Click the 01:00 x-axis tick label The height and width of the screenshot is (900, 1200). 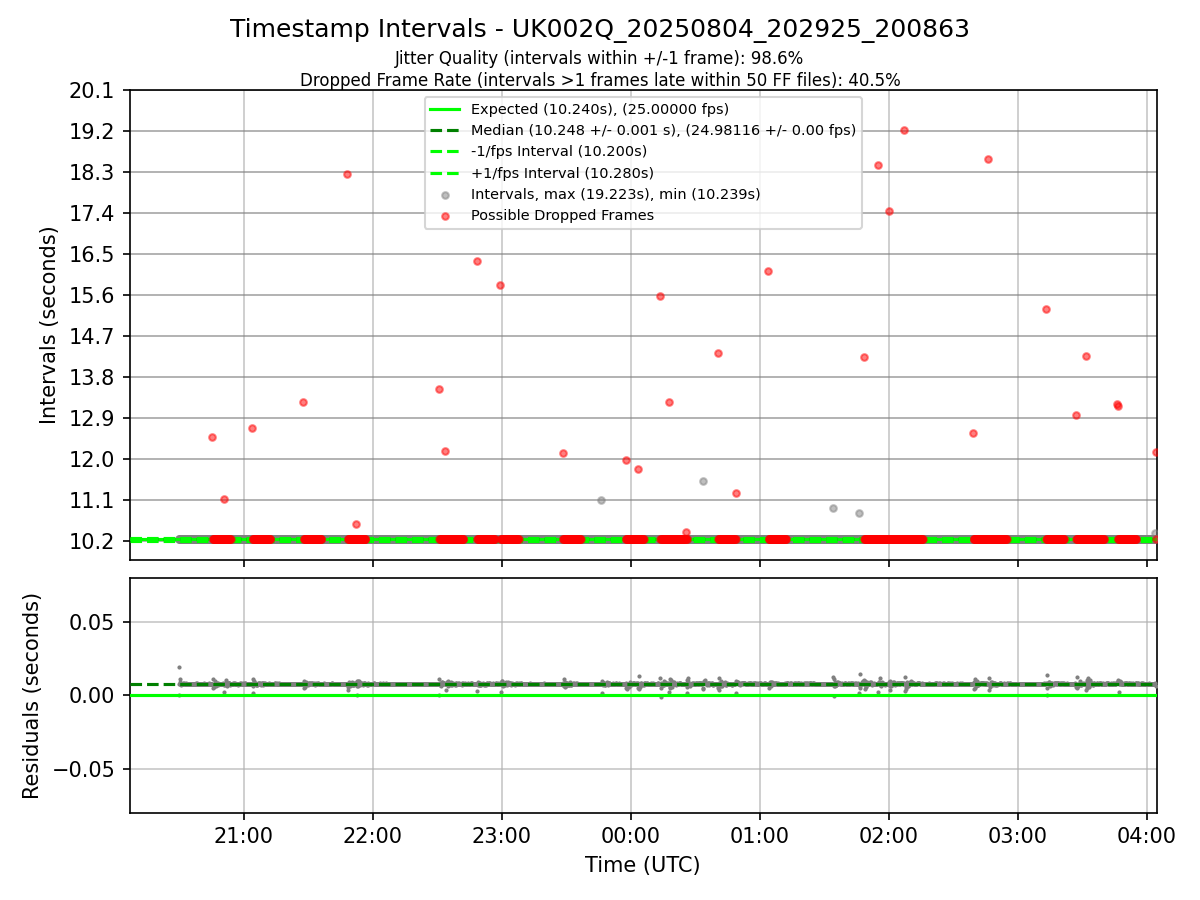pos(760,835)
